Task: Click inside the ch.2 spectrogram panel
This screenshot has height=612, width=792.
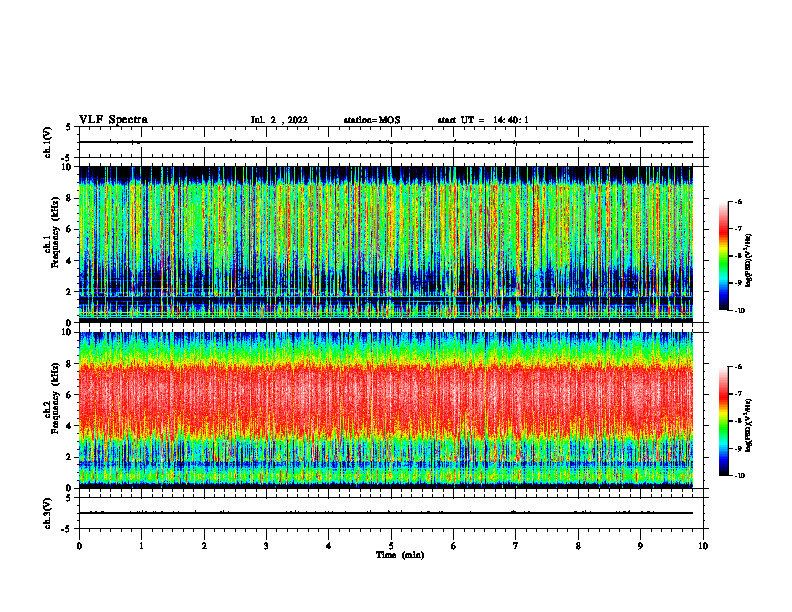Action: [x=386, y=410]
